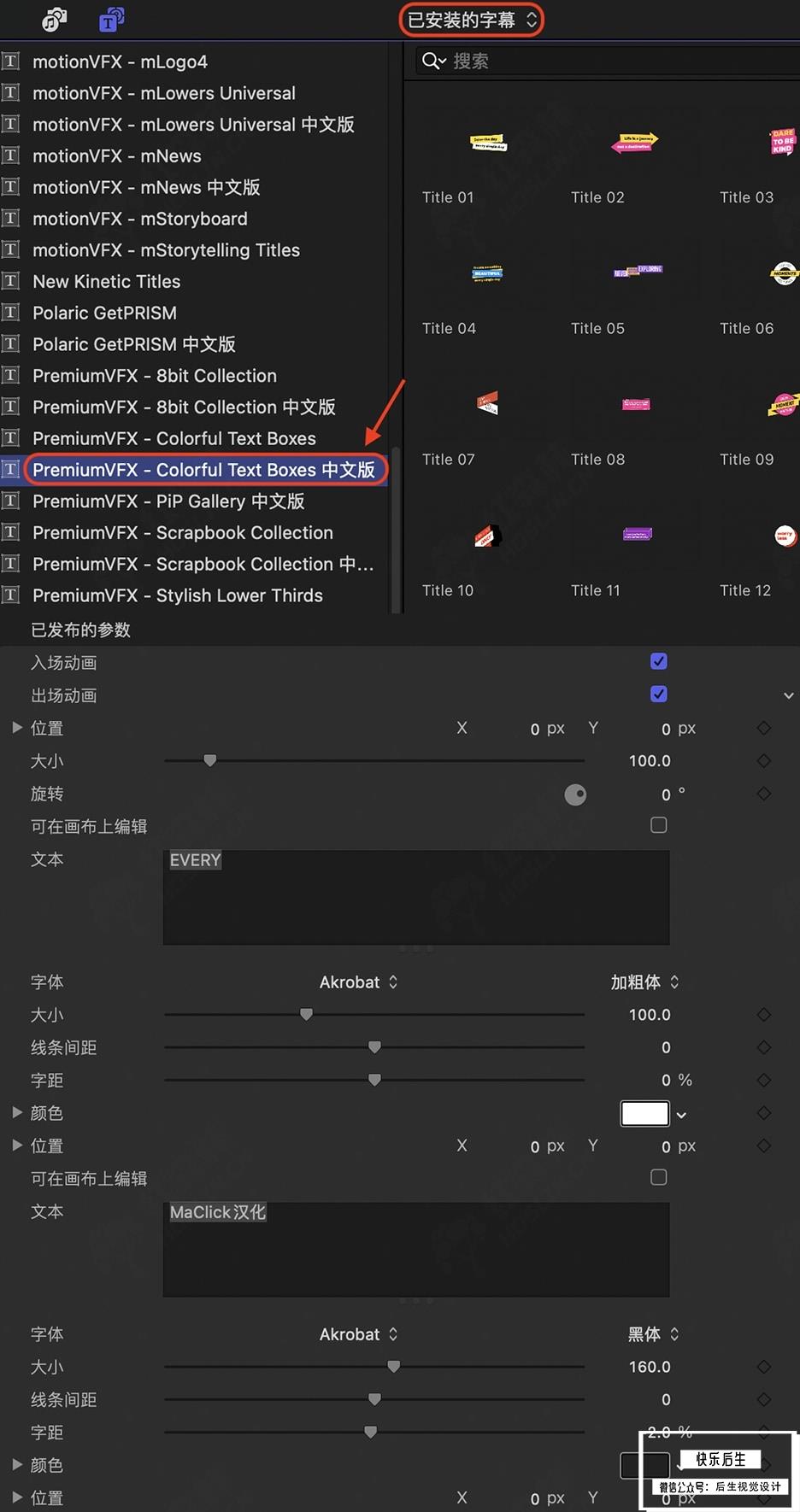800x1512 pixels.
Task: Select the Title 10 thumbnail
Action: tap(487, 536)
